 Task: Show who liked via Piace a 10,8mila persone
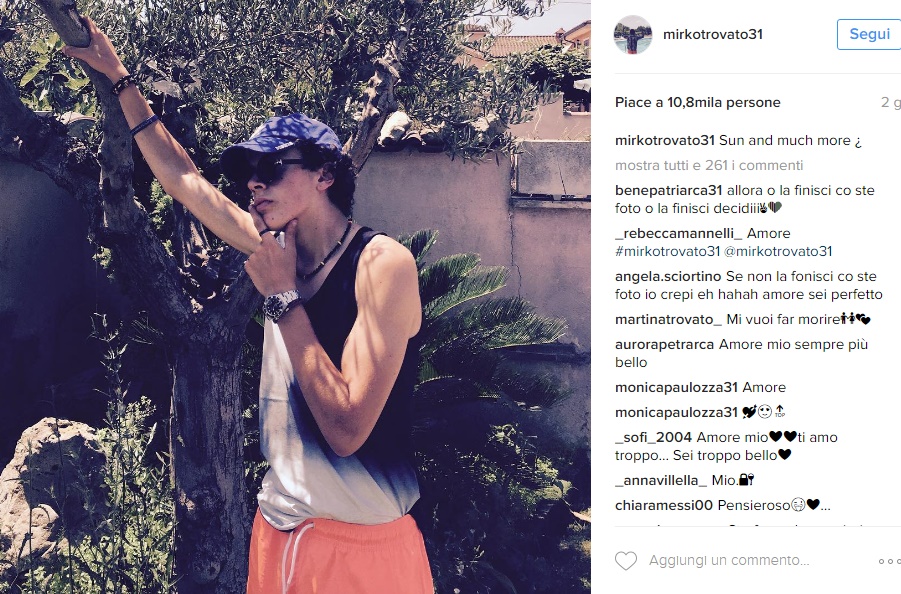(x=698, y=103)
